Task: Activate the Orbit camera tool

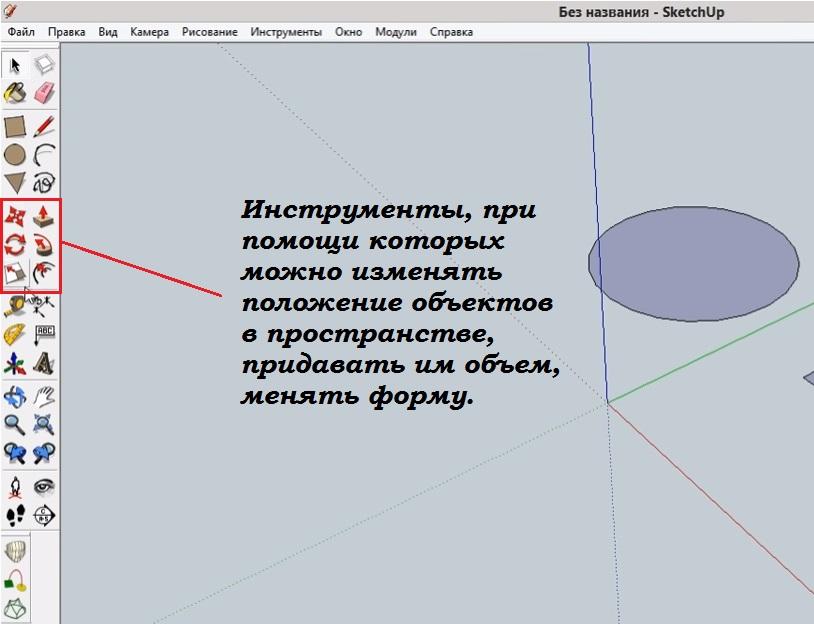Action: coord(15,396)
